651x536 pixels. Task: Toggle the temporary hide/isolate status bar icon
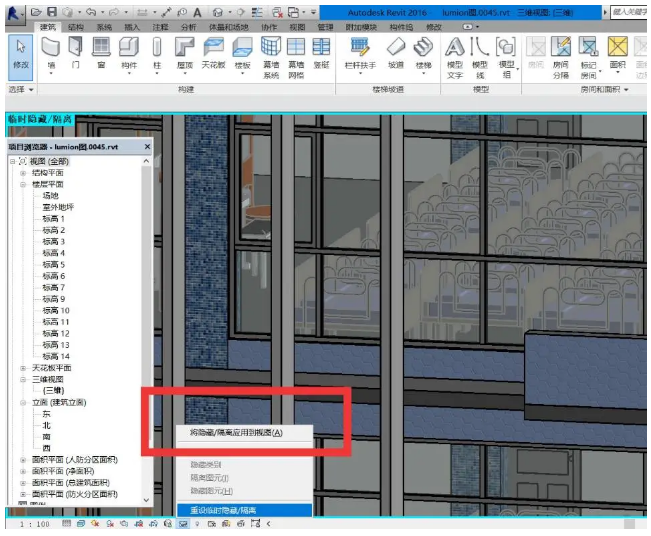click(183, 524)
